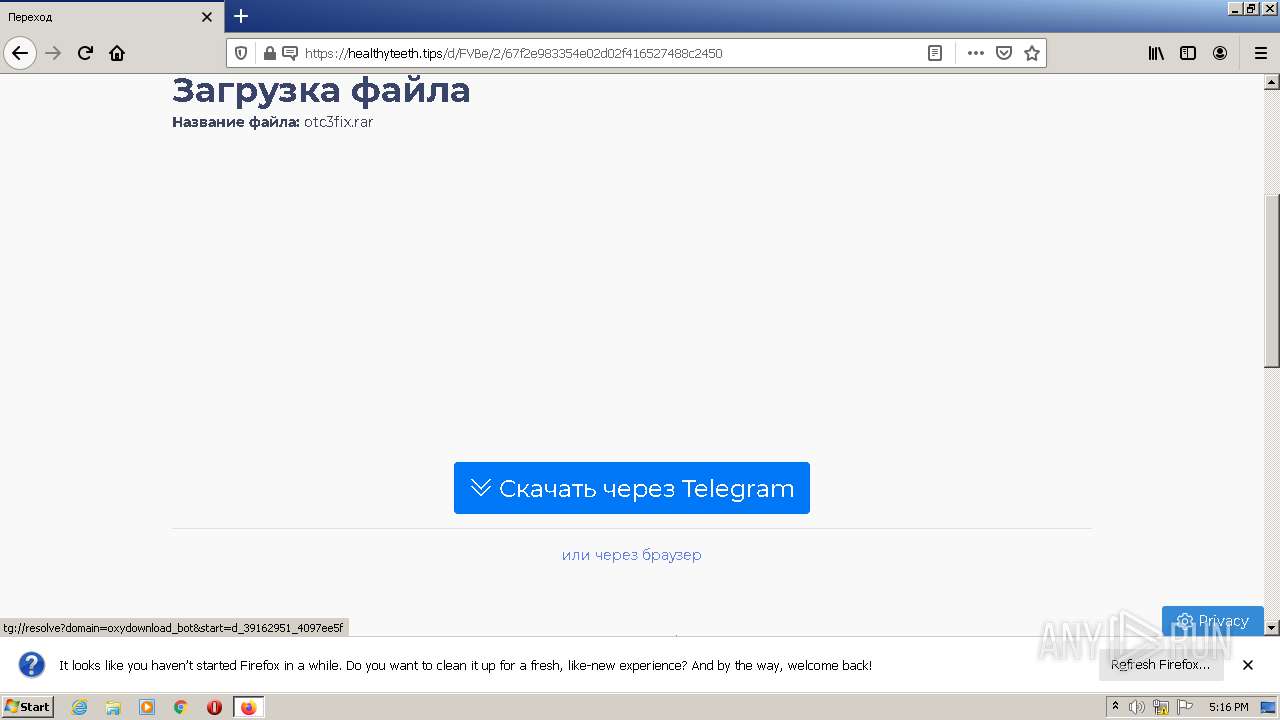1280x720 pixels.
Task: Open volume control in system tray
Action: 1137,707
